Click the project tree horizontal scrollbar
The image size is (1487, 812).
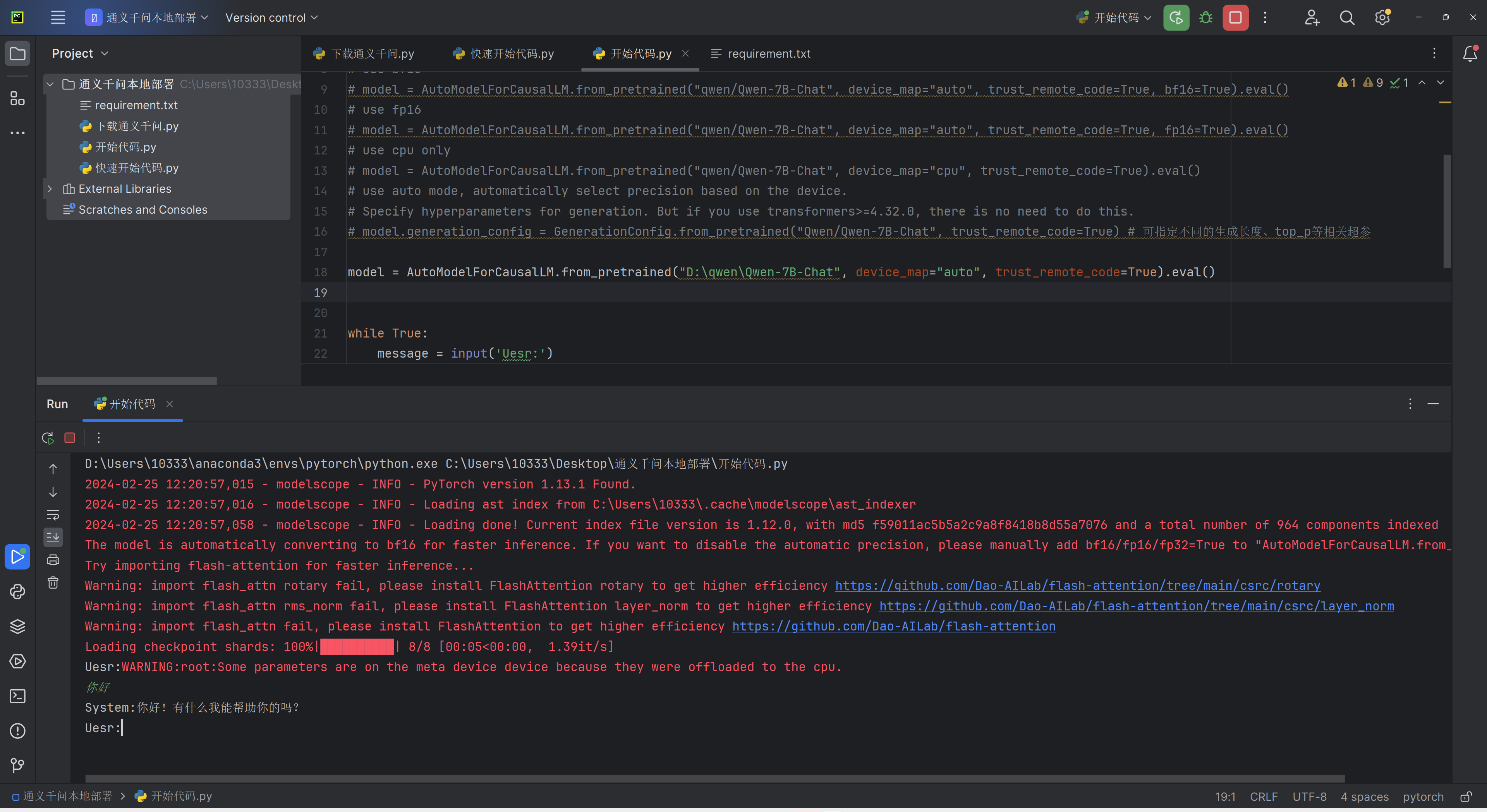pos(127,381)
